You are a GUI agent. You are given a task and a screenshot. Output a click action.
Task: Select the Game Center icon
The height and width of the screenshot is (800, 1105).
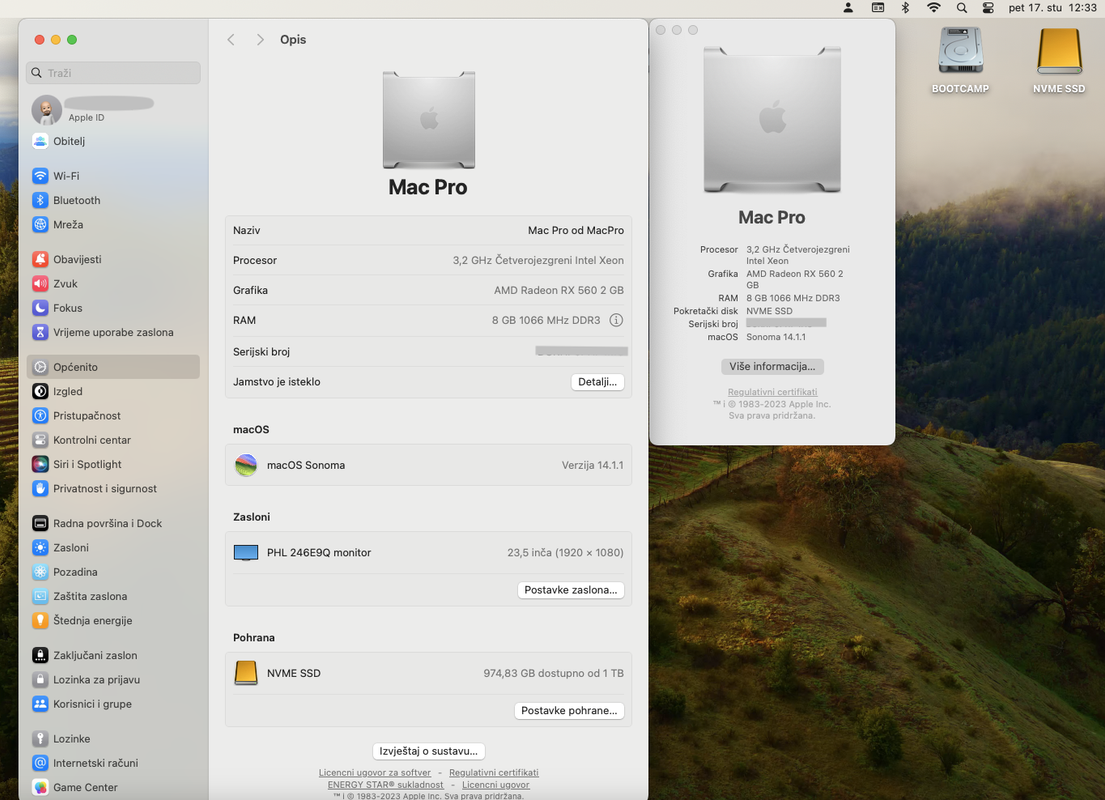tap(40, 787)
